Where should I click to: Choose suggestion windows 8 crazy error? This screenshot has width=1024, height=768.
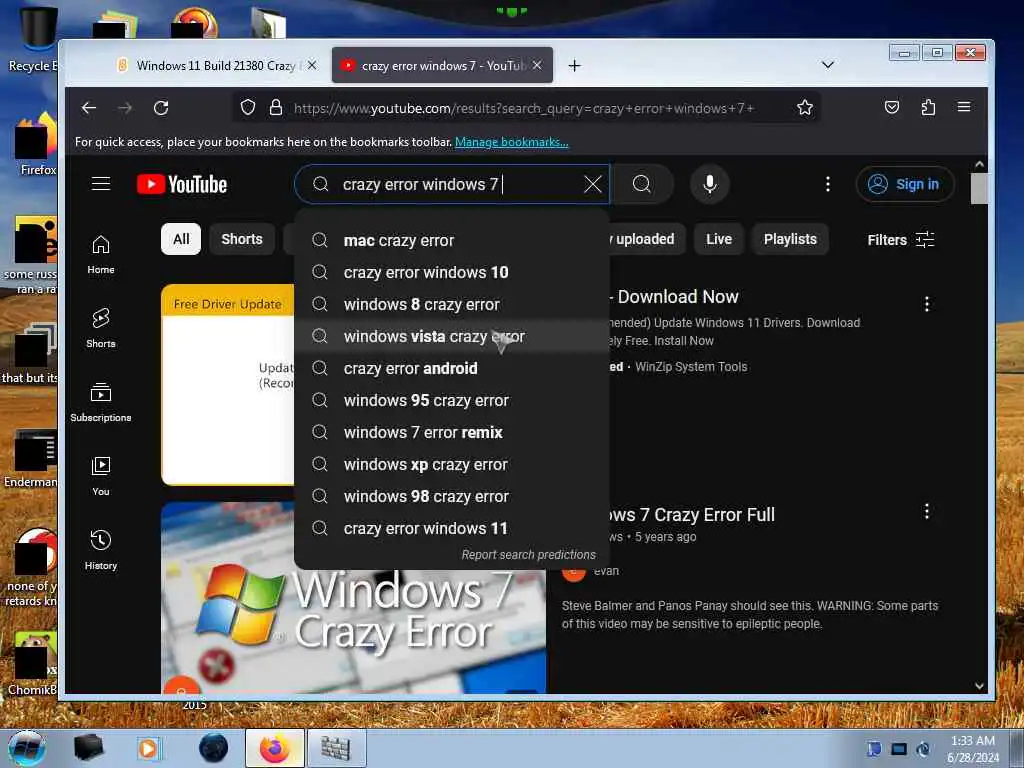(452, 304)
